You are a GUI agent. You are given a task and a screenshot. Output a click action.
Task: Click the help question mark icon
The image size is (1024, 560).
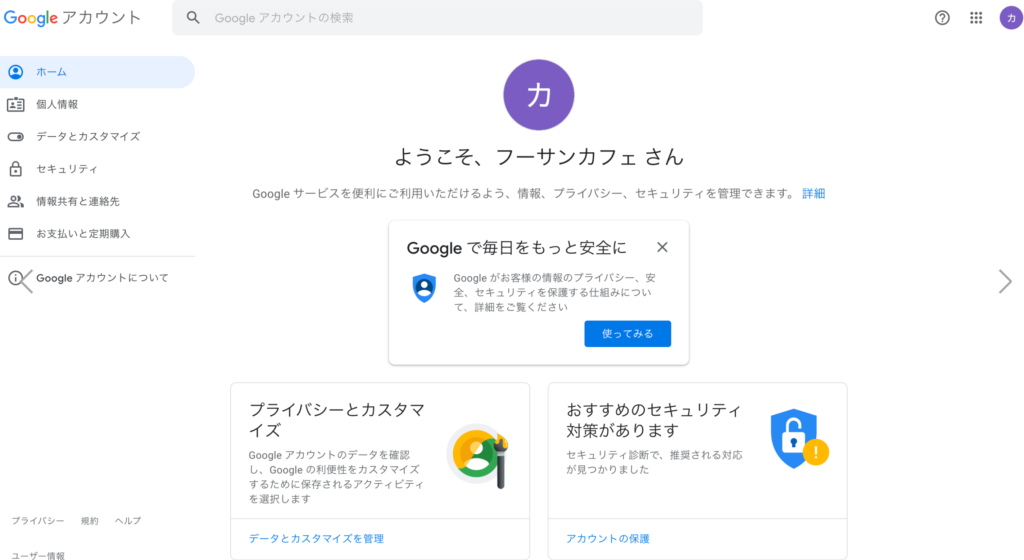tap(941, 18)
